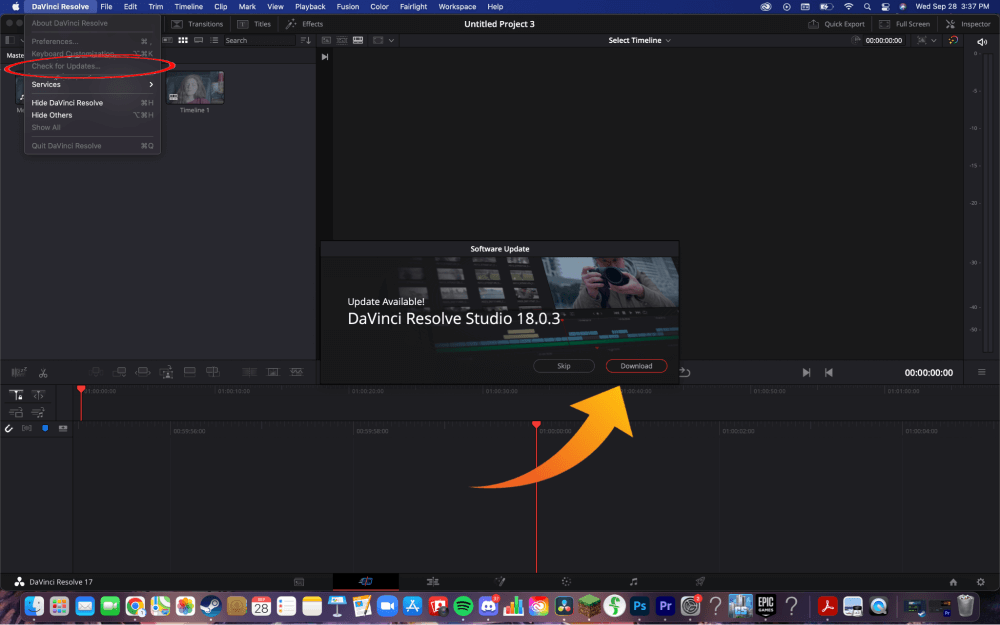Open the Workspace menu
1000x625 pixels.
pyautogui.click(x=457, y=6)
